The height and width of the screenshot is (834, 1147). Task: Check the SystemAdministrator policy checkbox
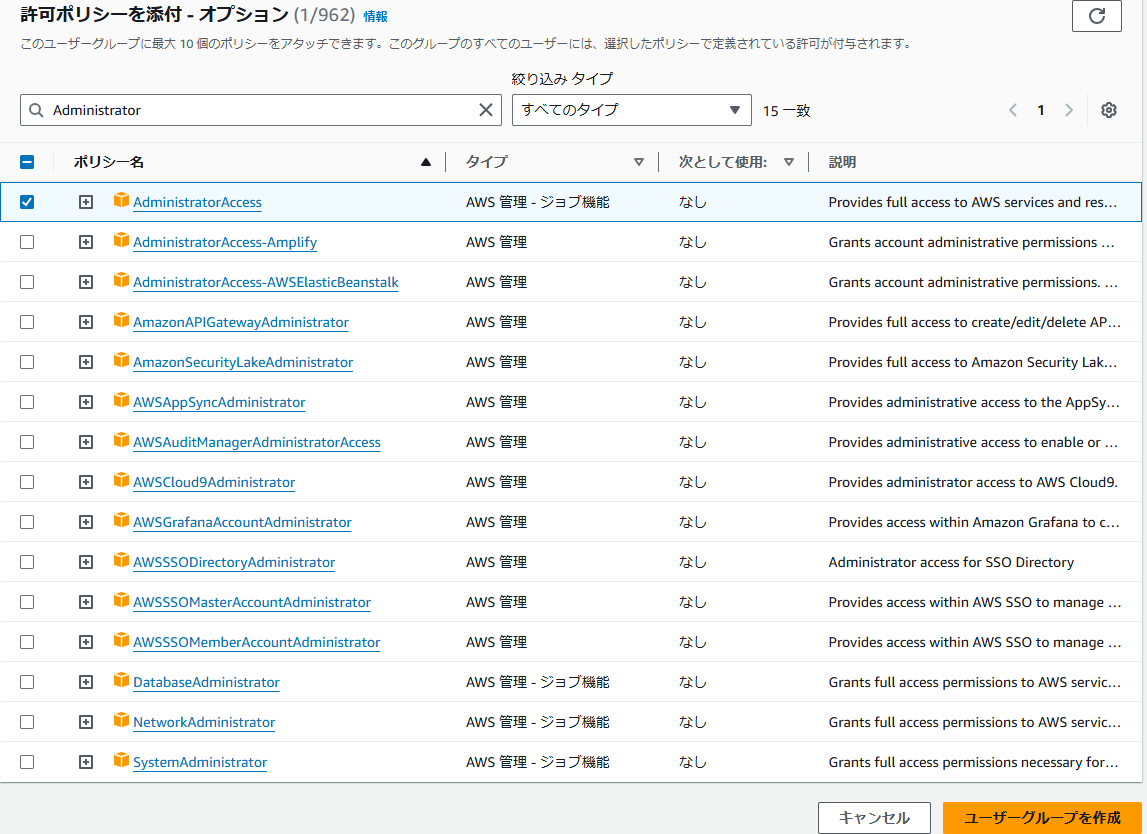click(27, 762)
